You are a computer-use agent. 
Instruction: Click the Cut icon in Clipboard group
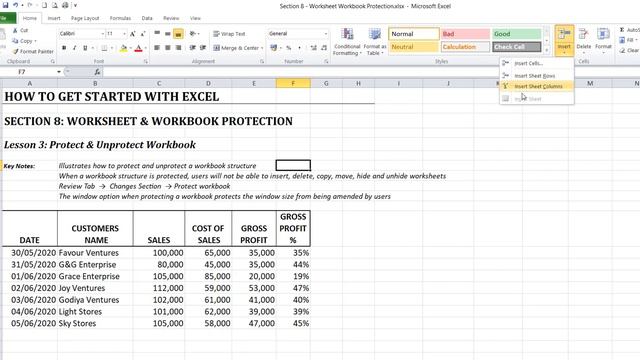16,30
